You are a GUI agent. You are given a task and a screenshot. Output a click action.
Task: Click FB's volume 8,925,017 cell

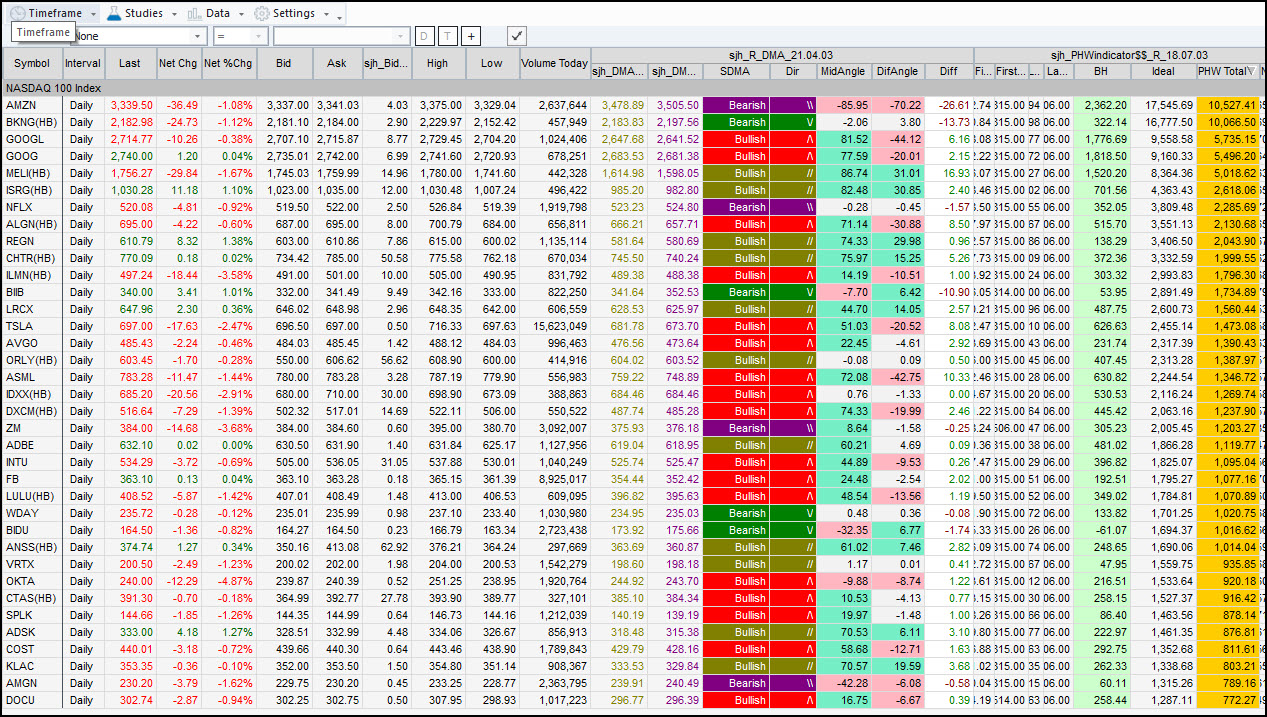(555, 479)
